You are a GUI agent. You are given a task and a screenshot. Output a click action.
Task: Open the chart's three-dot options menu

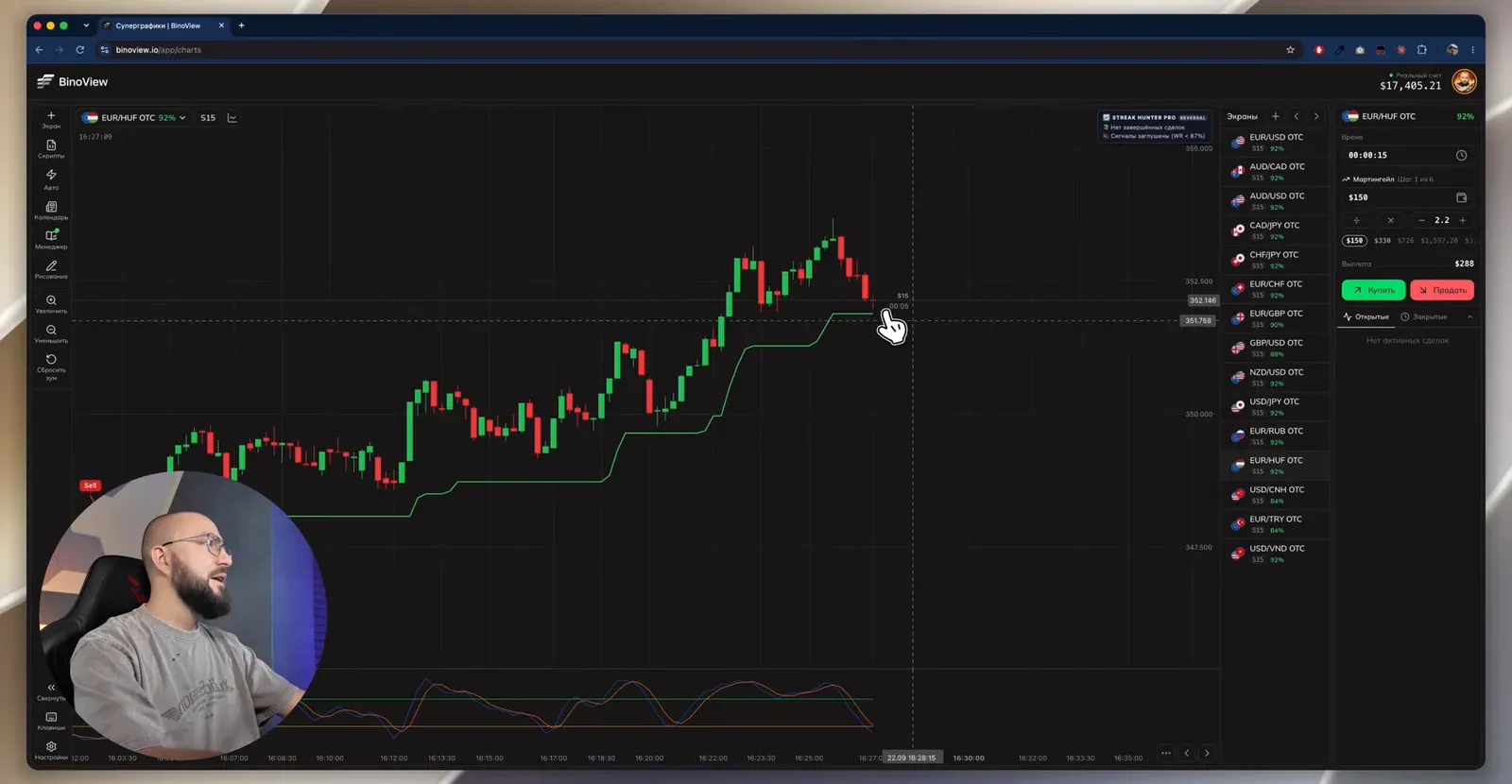tap(1166, 753)
